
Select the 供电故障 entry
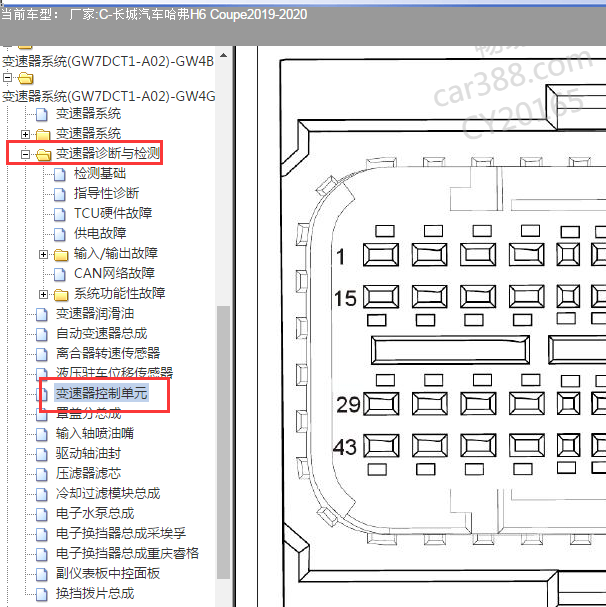pos(100,233)
